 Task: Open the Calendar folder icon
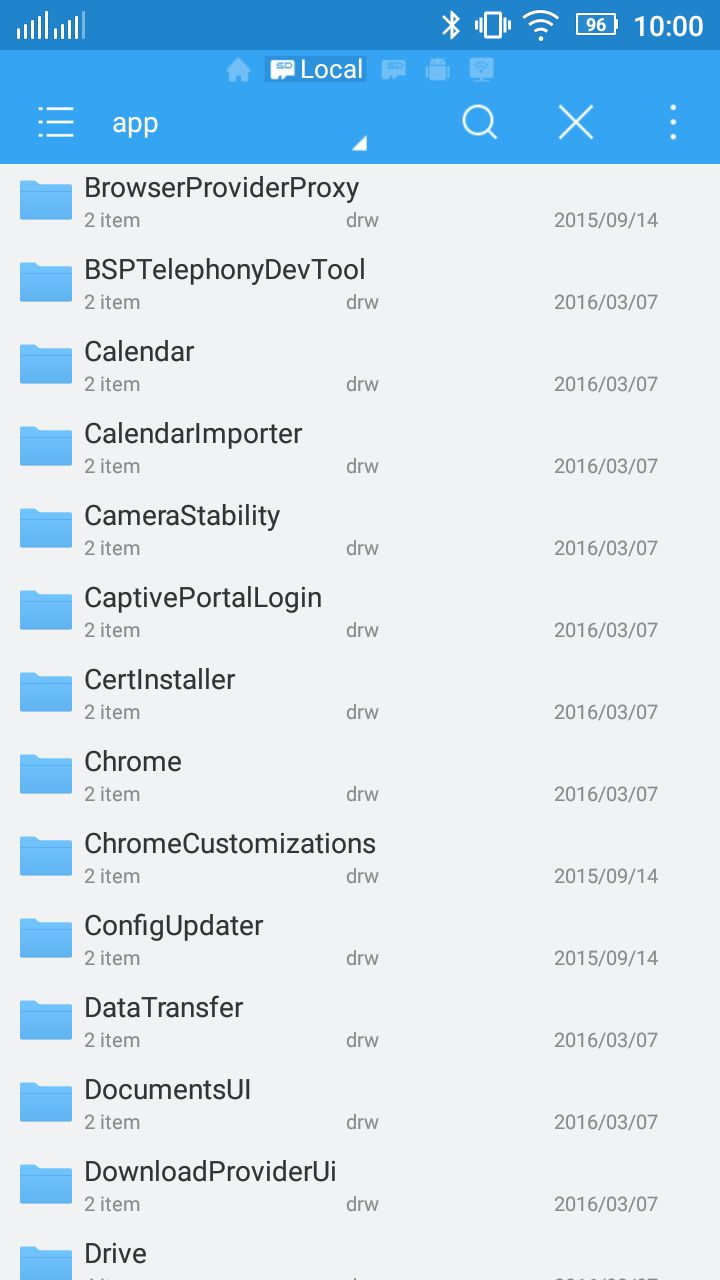click(x=46, y=365)
